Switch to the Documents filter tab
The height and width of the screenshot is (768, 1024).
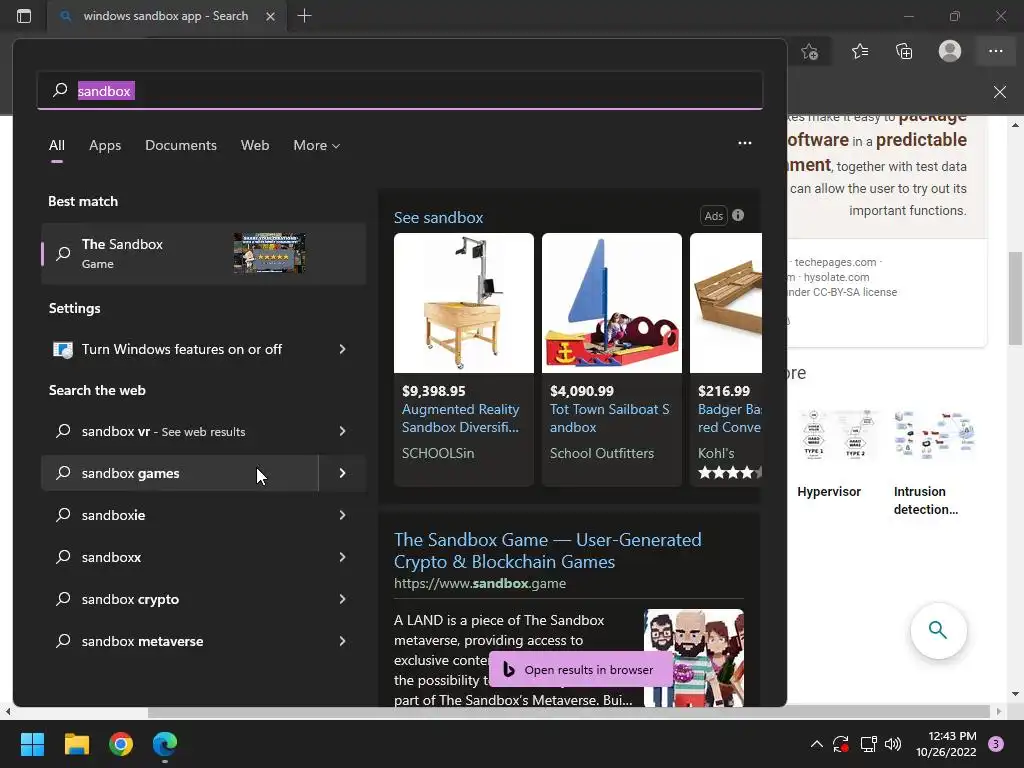point(181,145)
